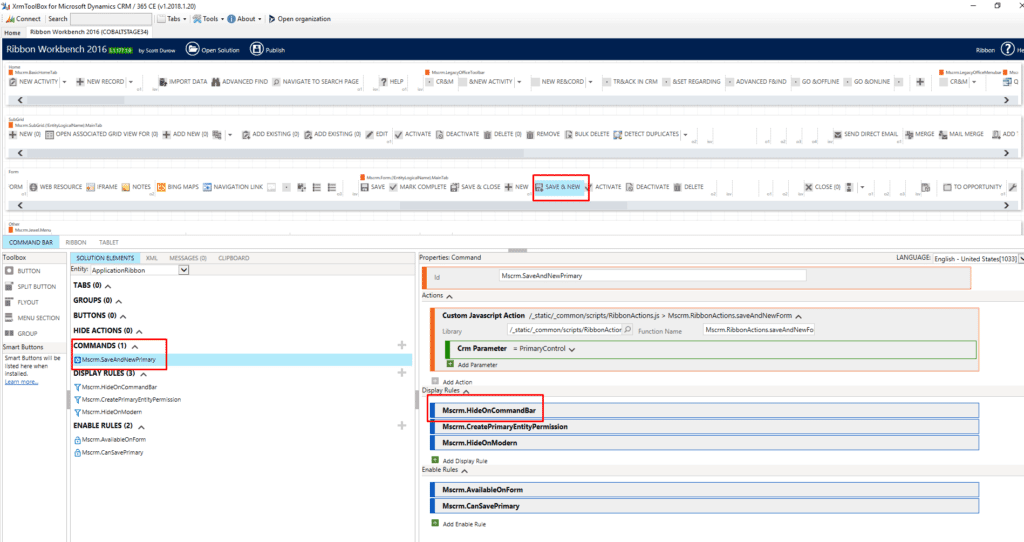Switch to the Ribbon view tab

(76, 242)
